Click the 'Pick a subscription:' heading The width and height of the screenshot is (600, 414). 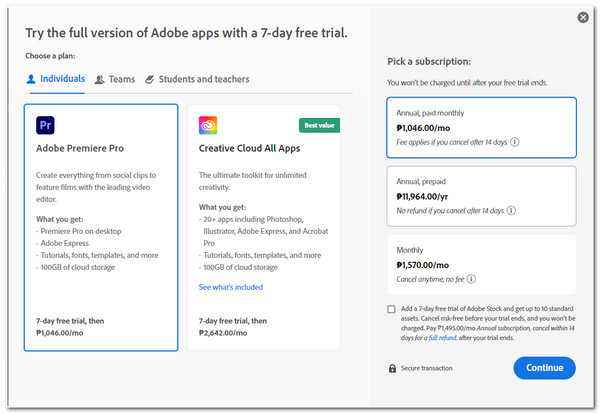pos(429,62)
